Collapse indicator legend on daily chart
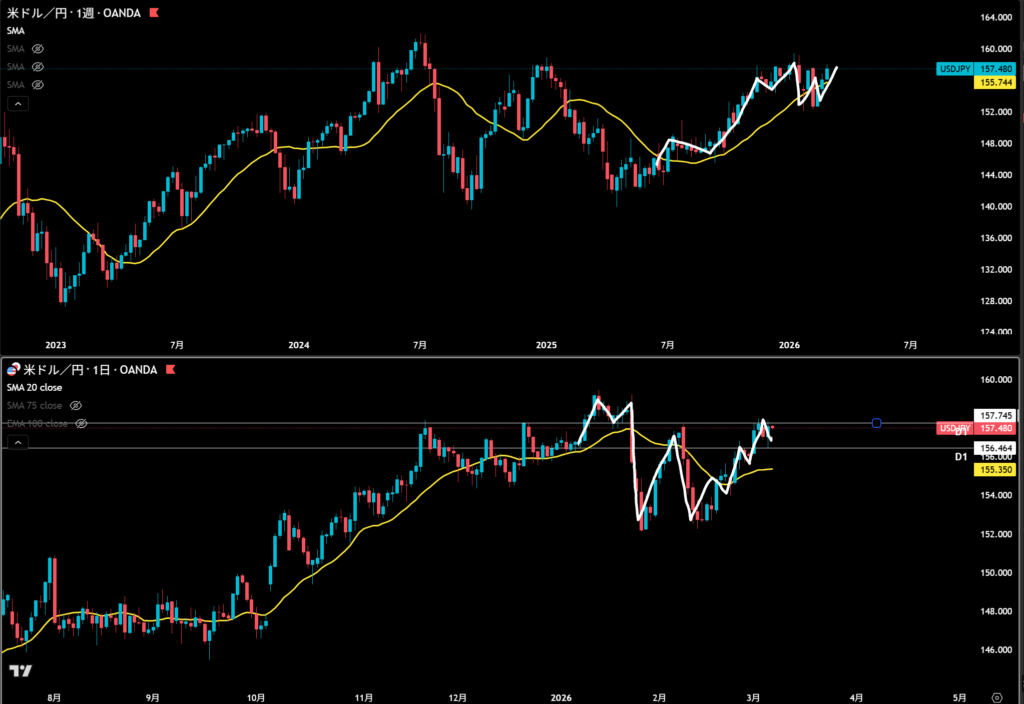Image resolution: width=1024 pixels, height=704 pixels. [x=19, y=442]
